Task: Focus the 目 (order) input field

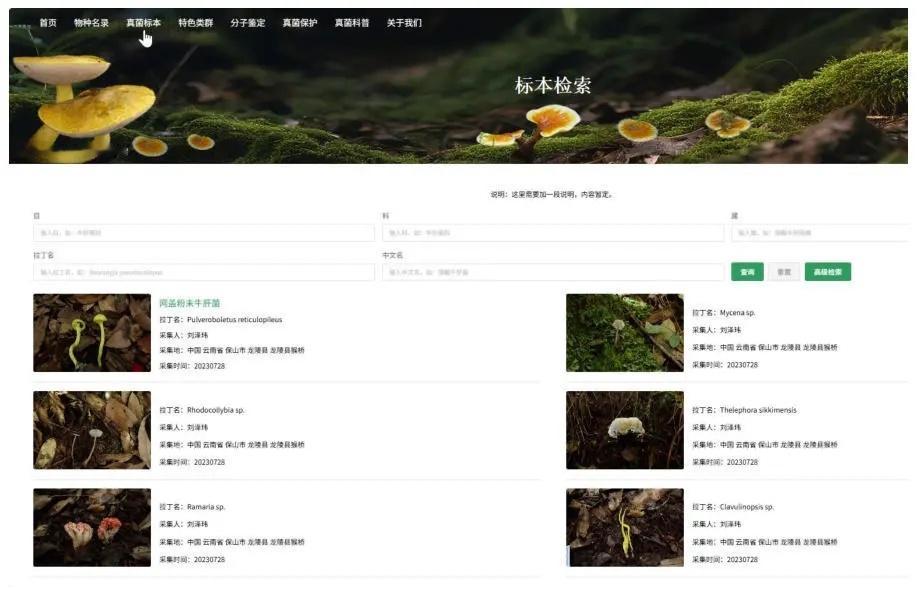Action: point(204,233)
